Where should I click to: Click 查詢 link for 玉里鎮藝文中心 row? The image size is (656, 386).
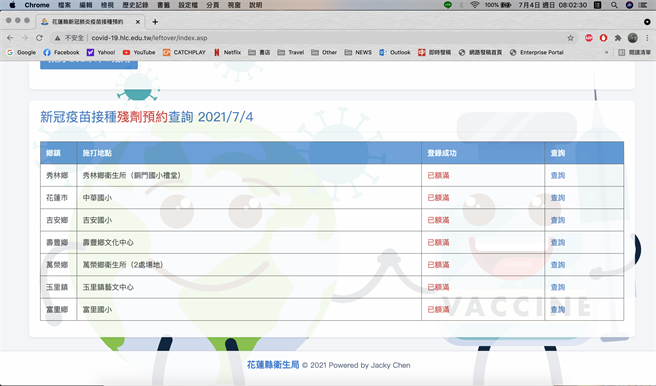coord(558,287)
